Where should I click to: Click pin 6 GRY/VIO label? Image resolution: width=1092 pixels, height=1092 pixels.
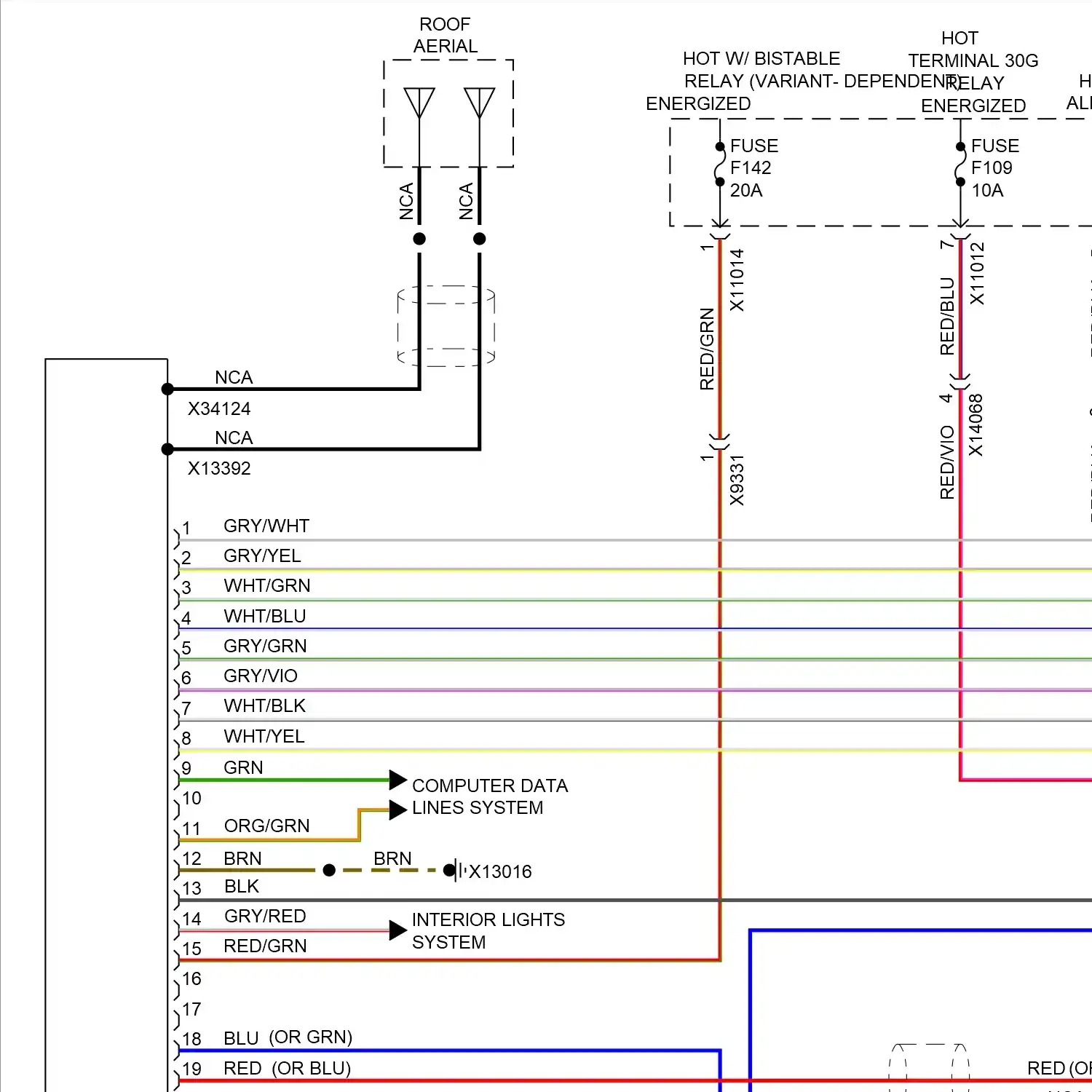pos(261,676)
